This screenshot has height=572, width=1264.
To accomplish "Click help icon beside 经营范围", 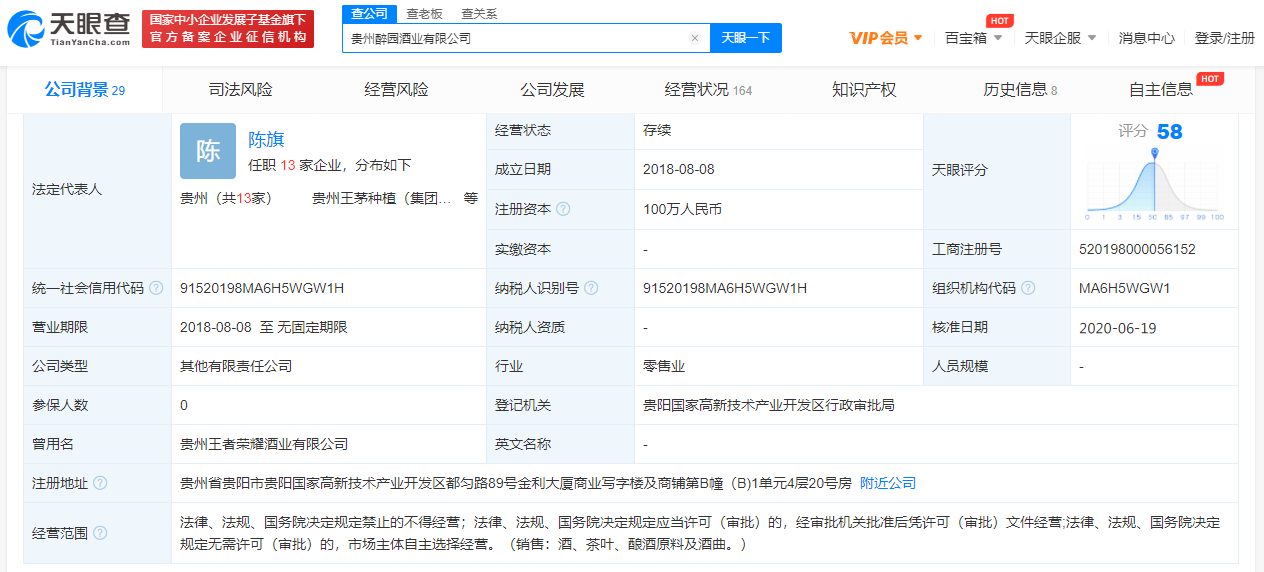I will click(x=100, y=533).
